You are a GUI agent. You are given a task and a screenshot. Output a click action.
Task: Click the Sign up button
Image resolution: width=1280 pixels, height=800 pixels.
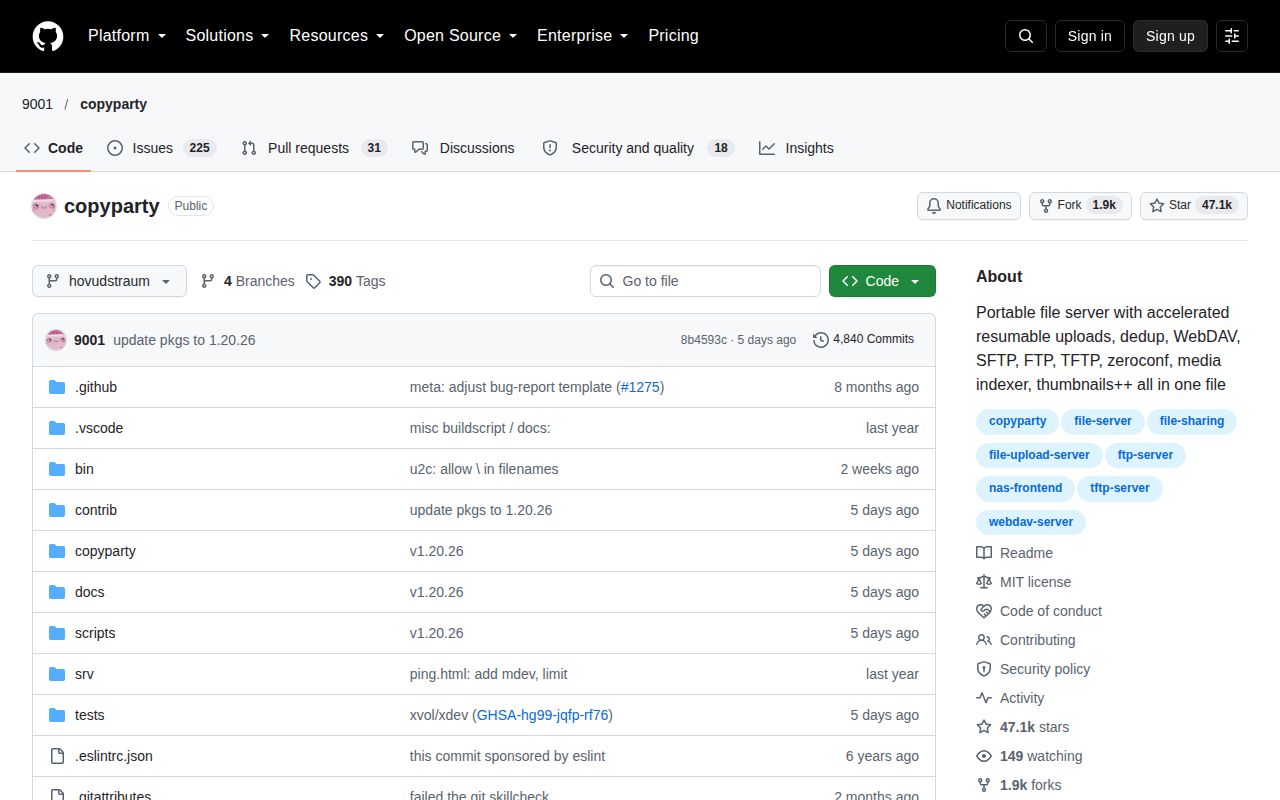[1170, 36]
